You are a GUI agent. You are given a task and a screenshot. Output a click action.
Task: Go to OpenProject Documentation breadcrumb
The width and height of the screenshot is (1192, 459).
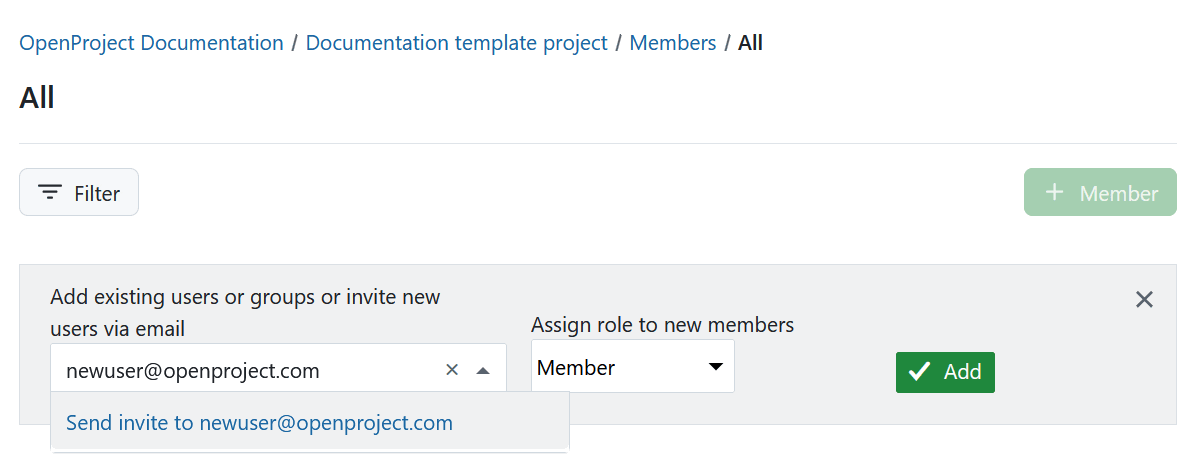tap(151, 43)
